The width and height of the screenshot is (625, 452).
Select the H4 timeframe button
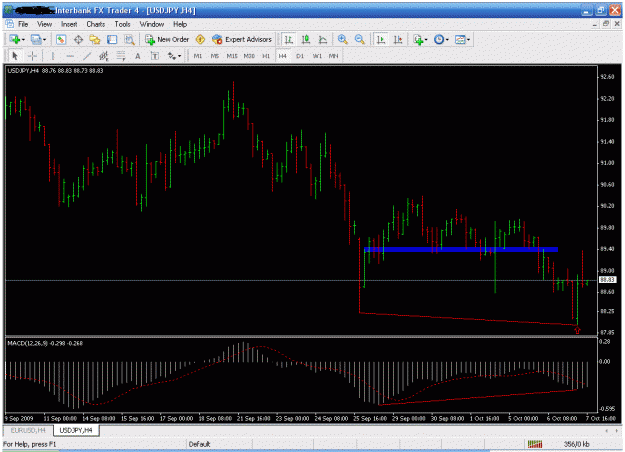283,56
